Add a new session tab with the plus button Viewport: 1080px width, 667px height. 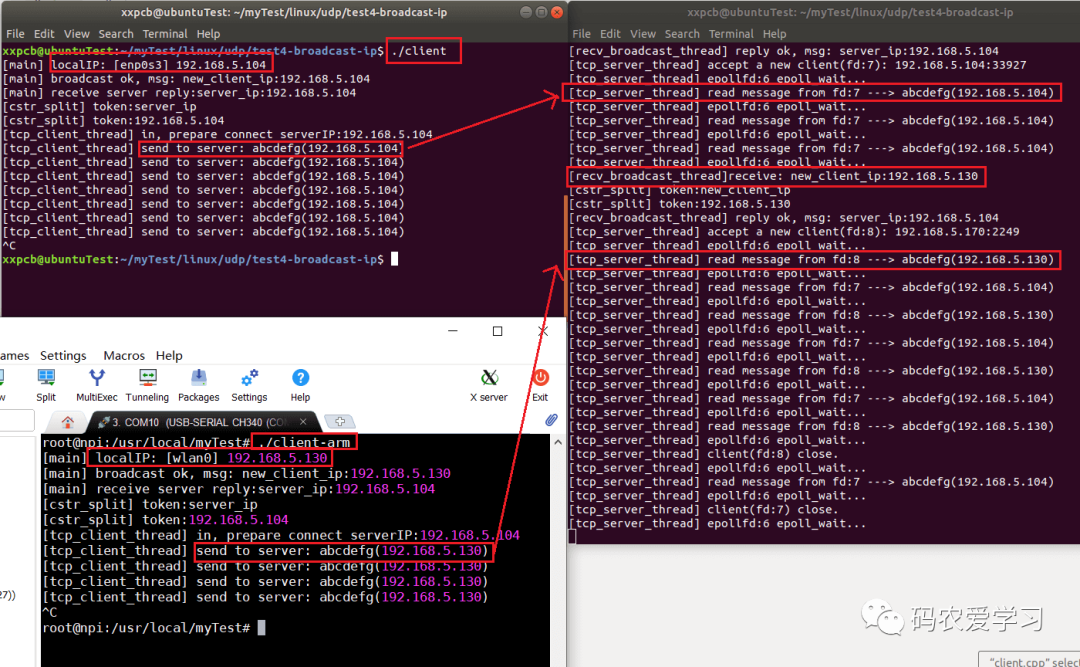(x=338, y=421)
